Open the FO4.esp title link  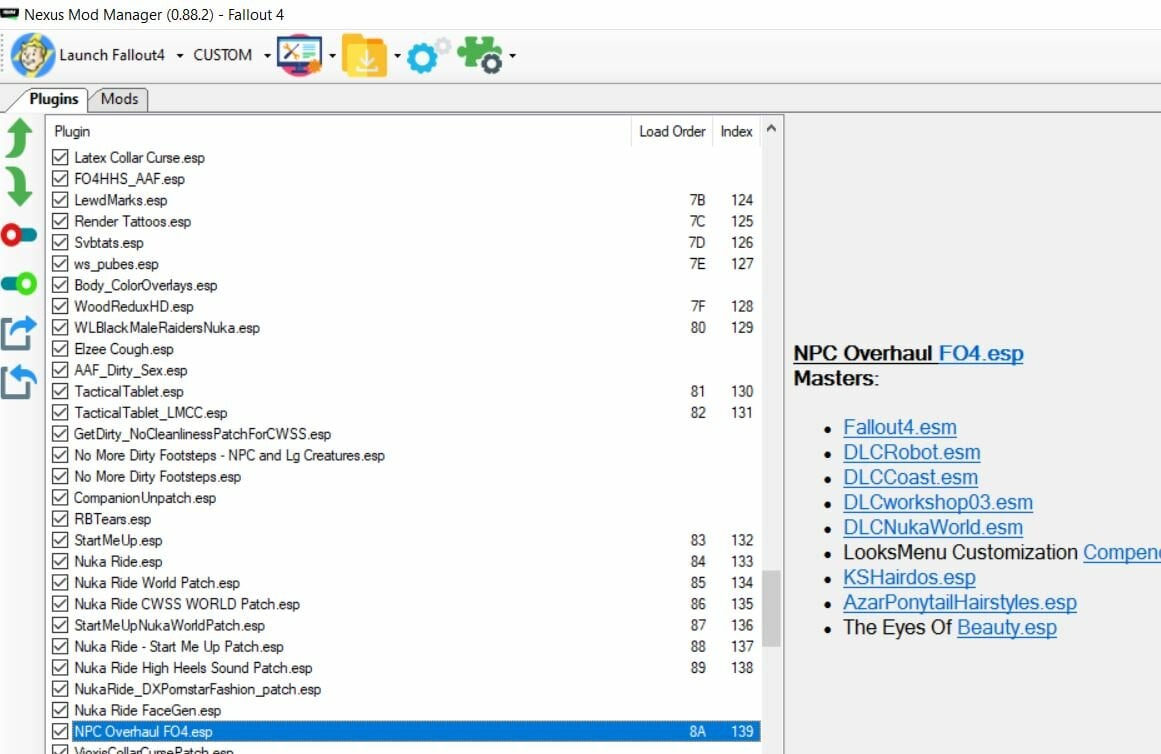click(x=981, y=353)
